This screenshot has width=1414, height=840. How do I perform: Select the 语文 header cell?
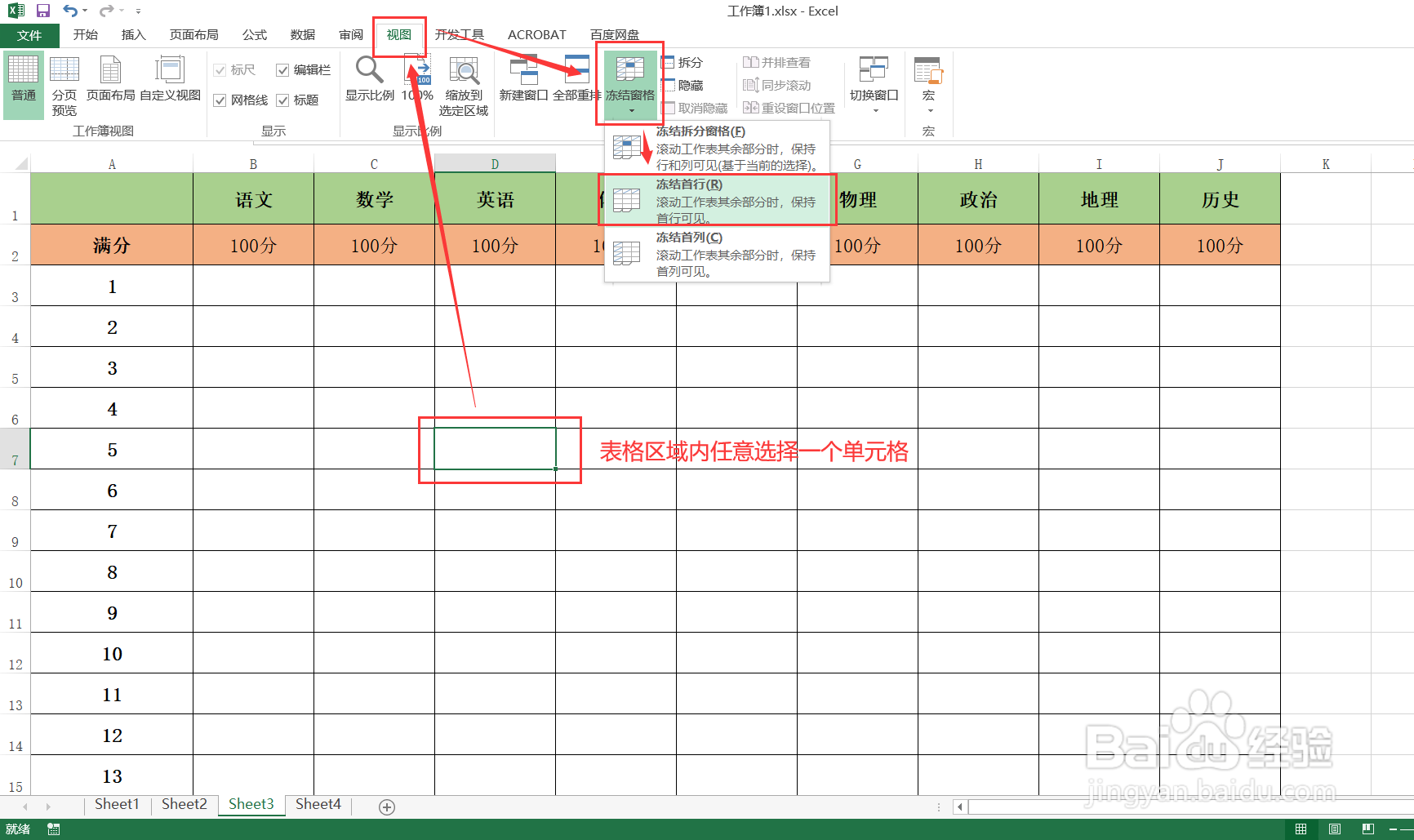(x=253, y=198)
